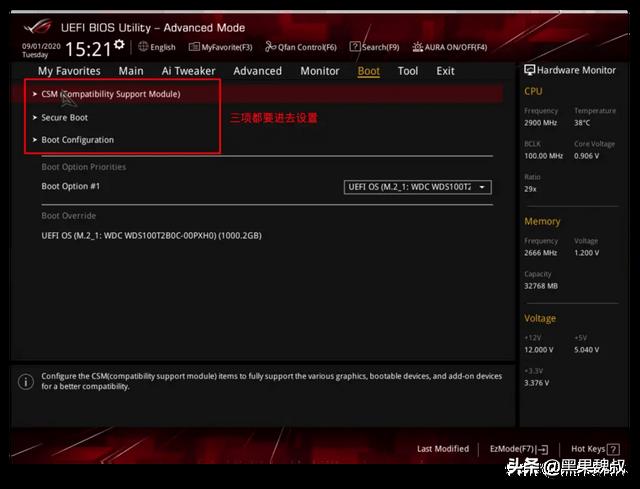Open the Exit tab
Viewport: 640px width, 489px height.
click(x=445, y=71)
